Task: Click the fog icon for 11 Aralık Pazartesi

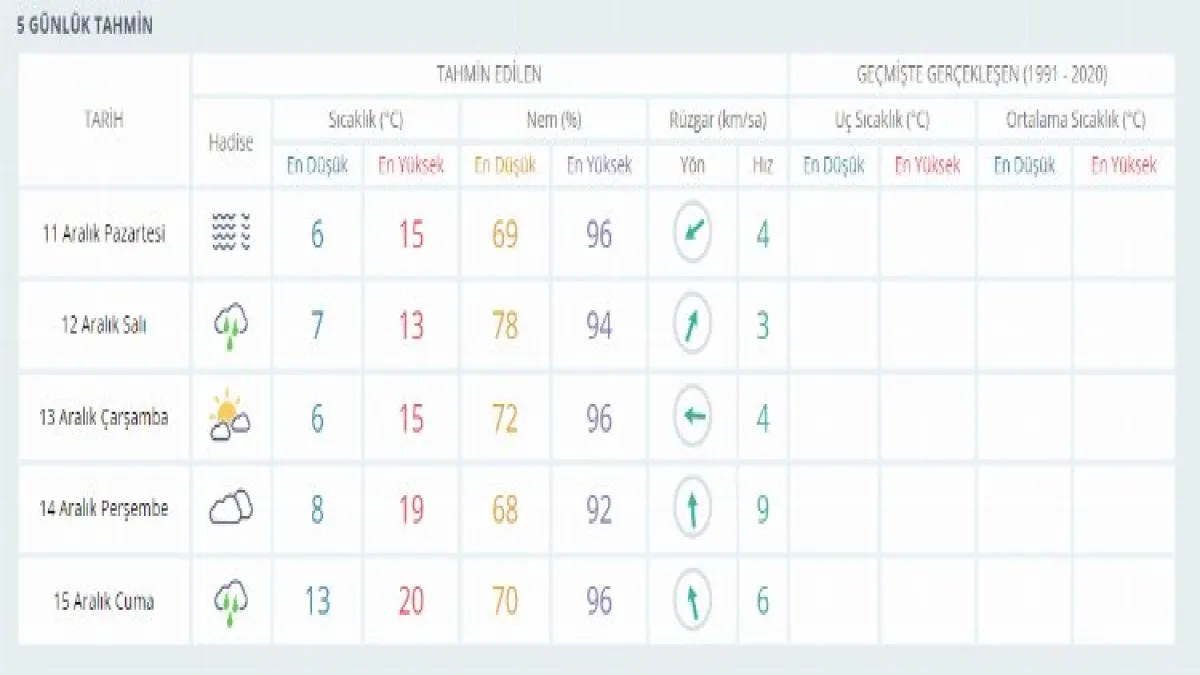Action: [x=231, y=234]
